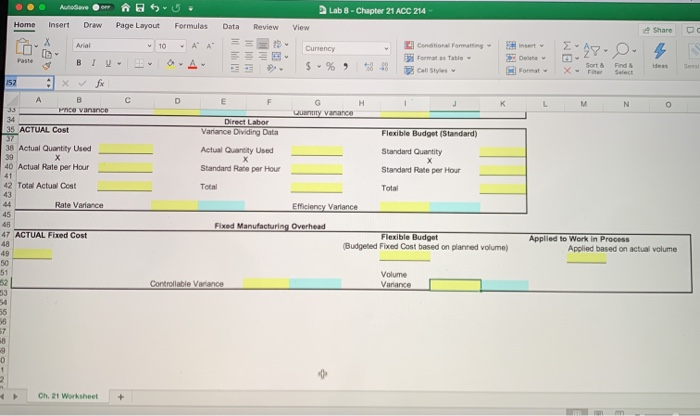Image resolution: width=700 pixels, height=416 pixels.
Task: Open the Insert ribbon tab
Action: pyautogui.click(x=59, y=25)
